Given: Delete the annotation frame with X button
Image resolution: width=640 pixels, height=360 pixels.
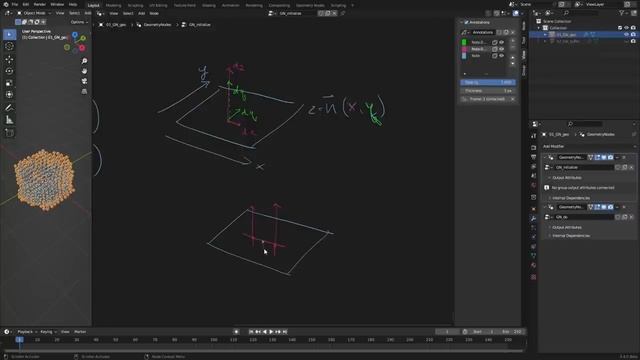Looking at the screenshot, I should coord(513,99).
